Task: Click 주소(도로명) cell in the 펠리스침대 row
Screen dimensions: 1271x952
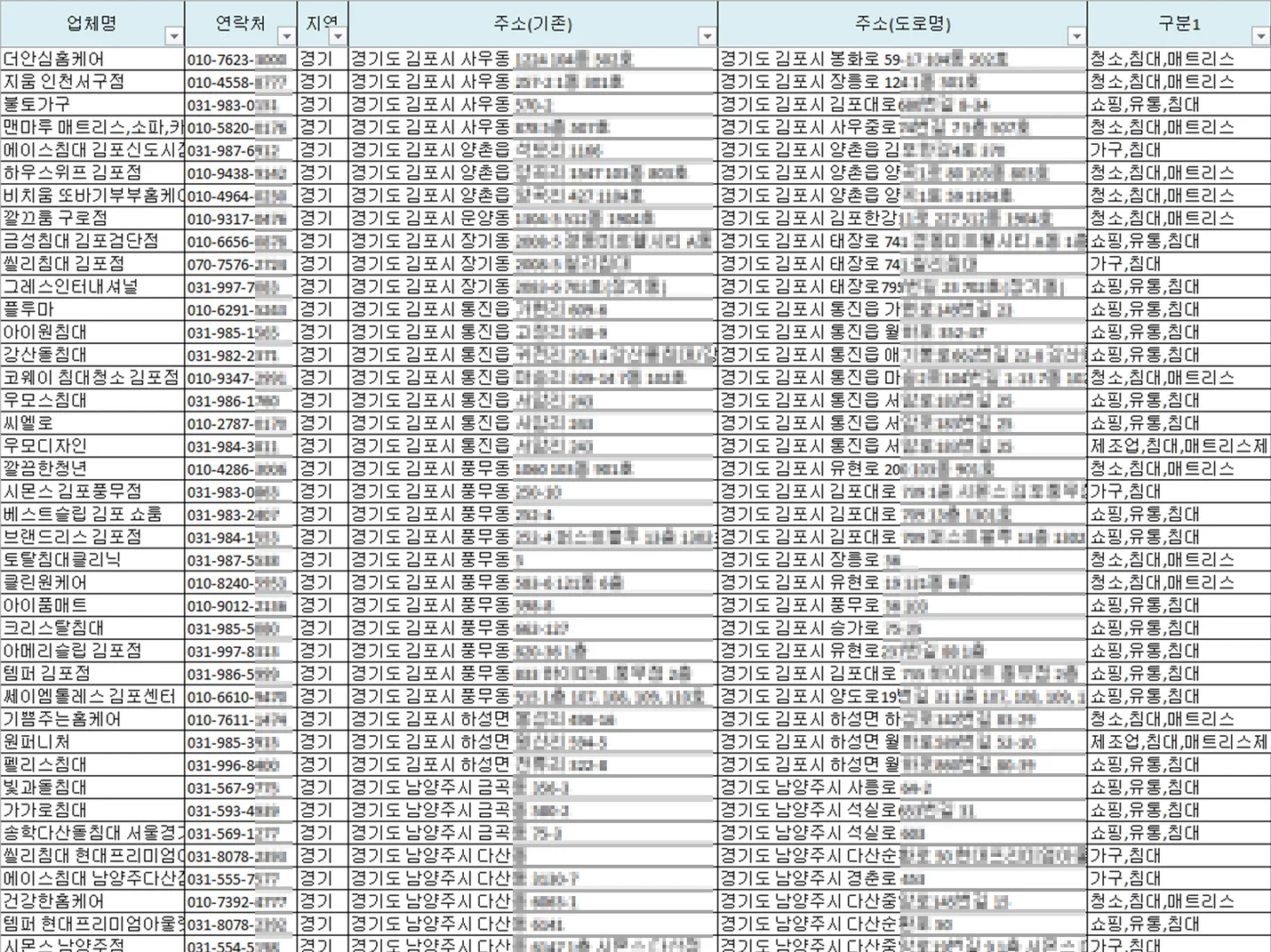Action: pyautogui.click(x=902, y=764)
